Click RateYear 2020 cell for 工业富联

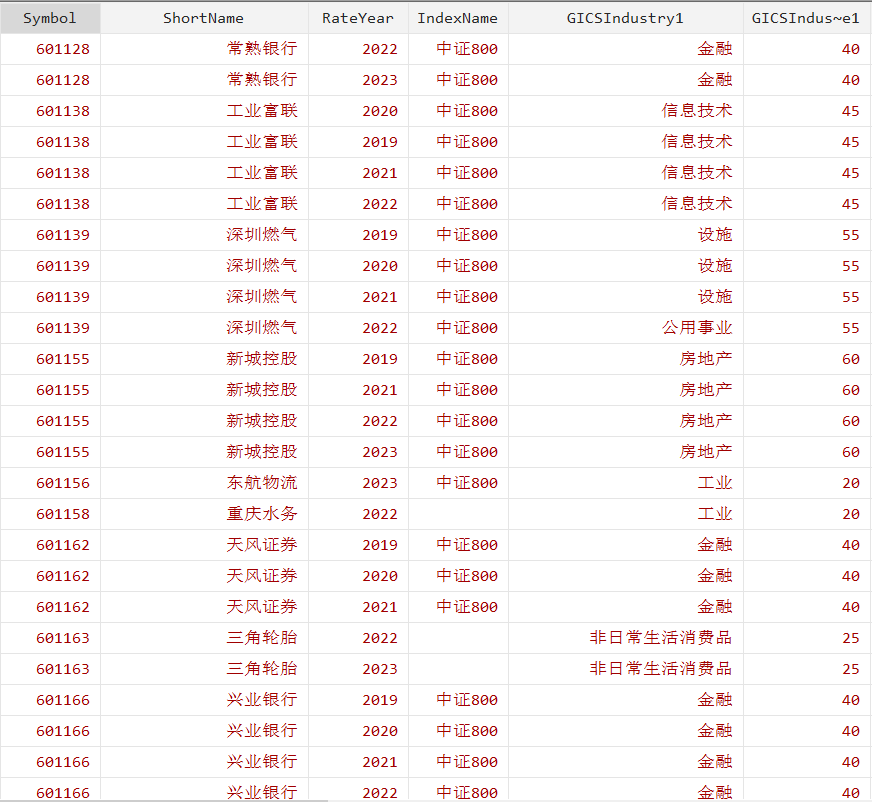pos(358,111)
